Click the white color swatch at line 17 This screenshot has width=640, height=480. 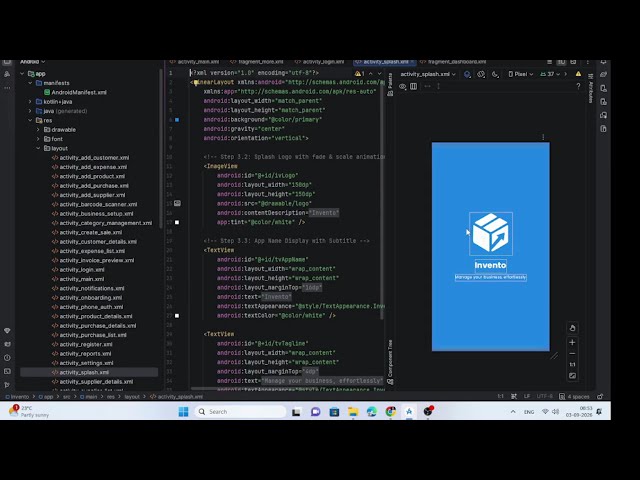[x=177, y=222]
